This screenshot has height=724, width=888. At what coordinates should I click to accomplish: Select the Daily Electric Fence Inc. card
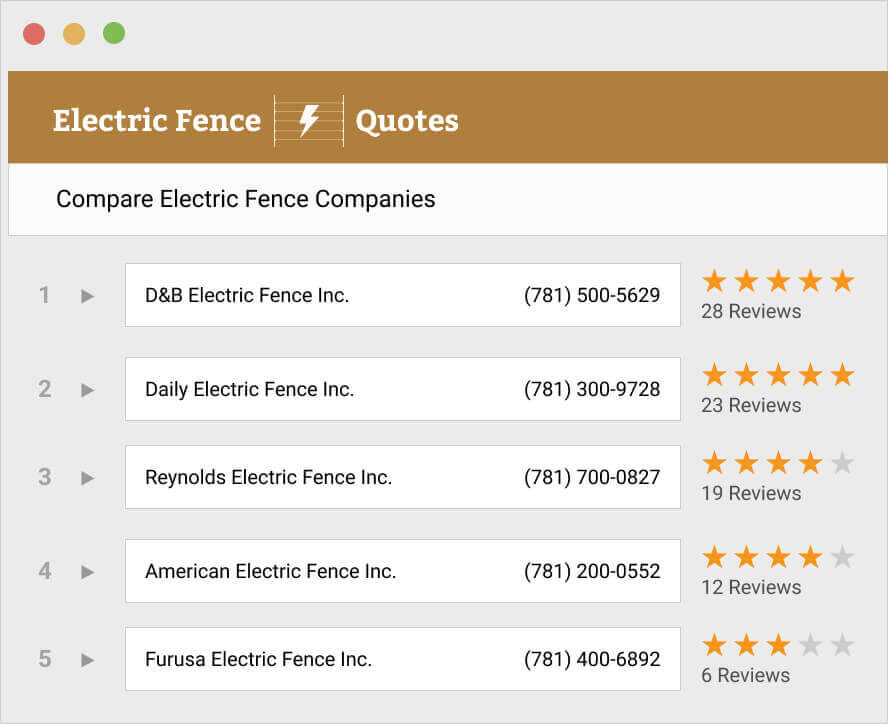pos(402,389)
